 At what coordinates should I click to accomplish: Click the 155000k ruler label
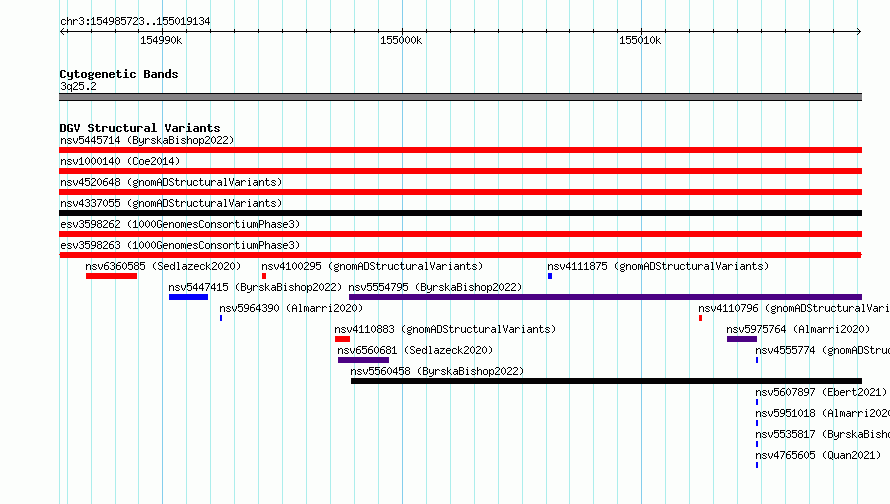point(401,40)
